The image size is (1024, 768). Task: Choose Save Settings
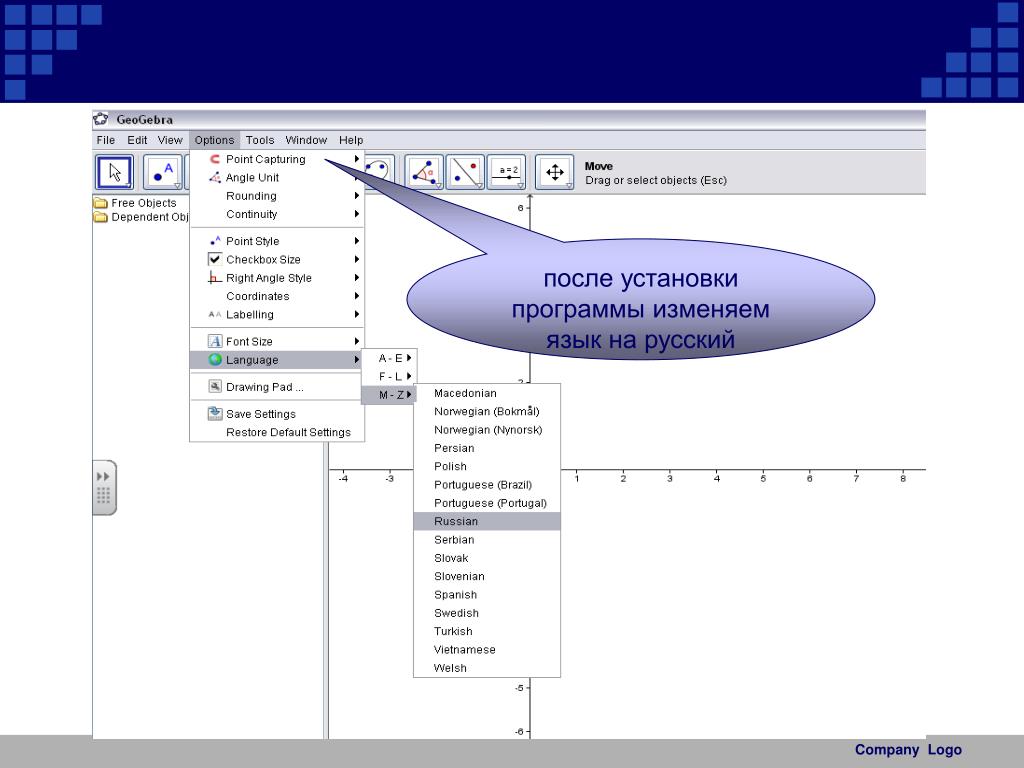click(277, 413)
